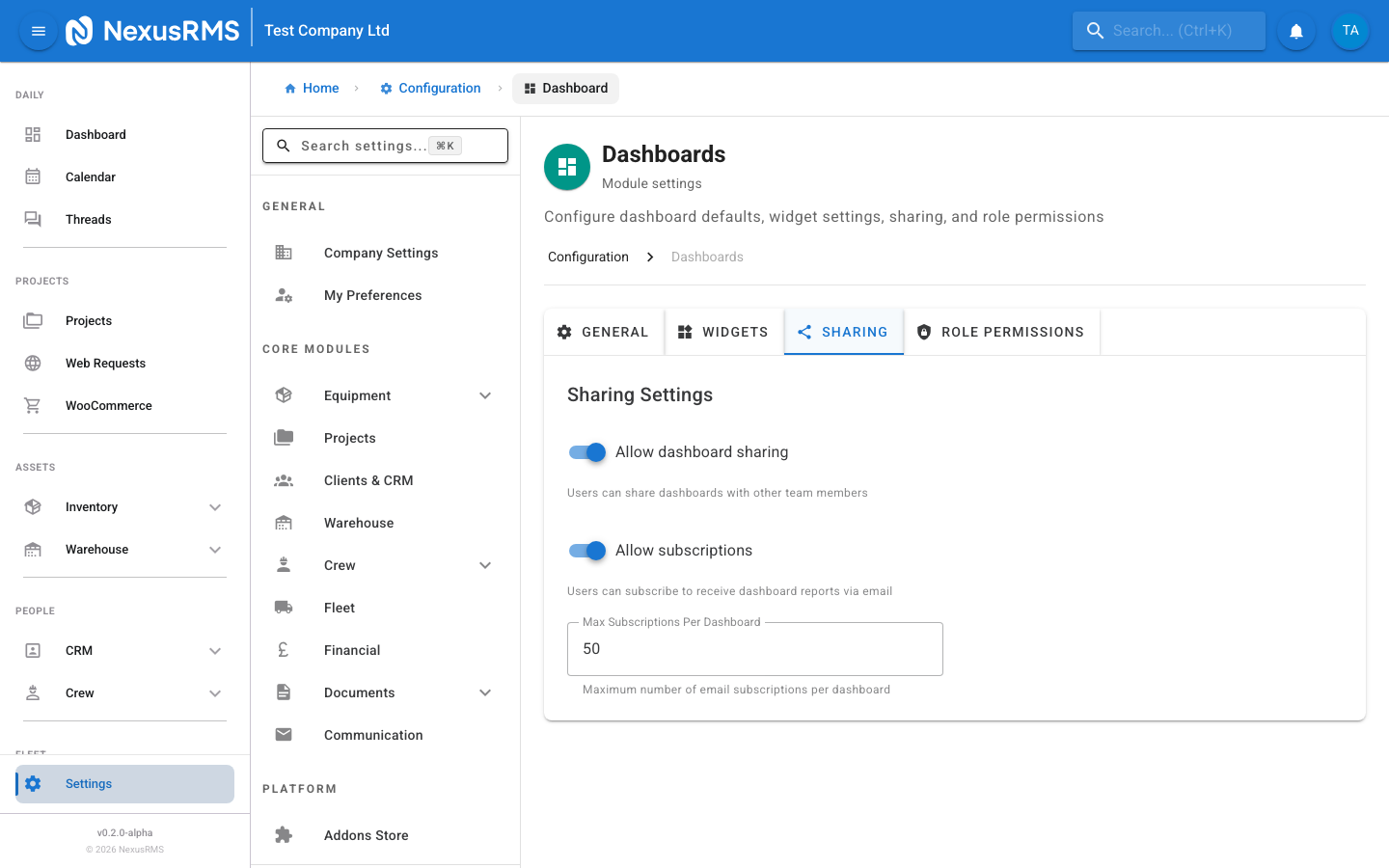This screenshot has width=1389, height=868.
Task: Expand the Documents settings section
Action: coord(485,692)
